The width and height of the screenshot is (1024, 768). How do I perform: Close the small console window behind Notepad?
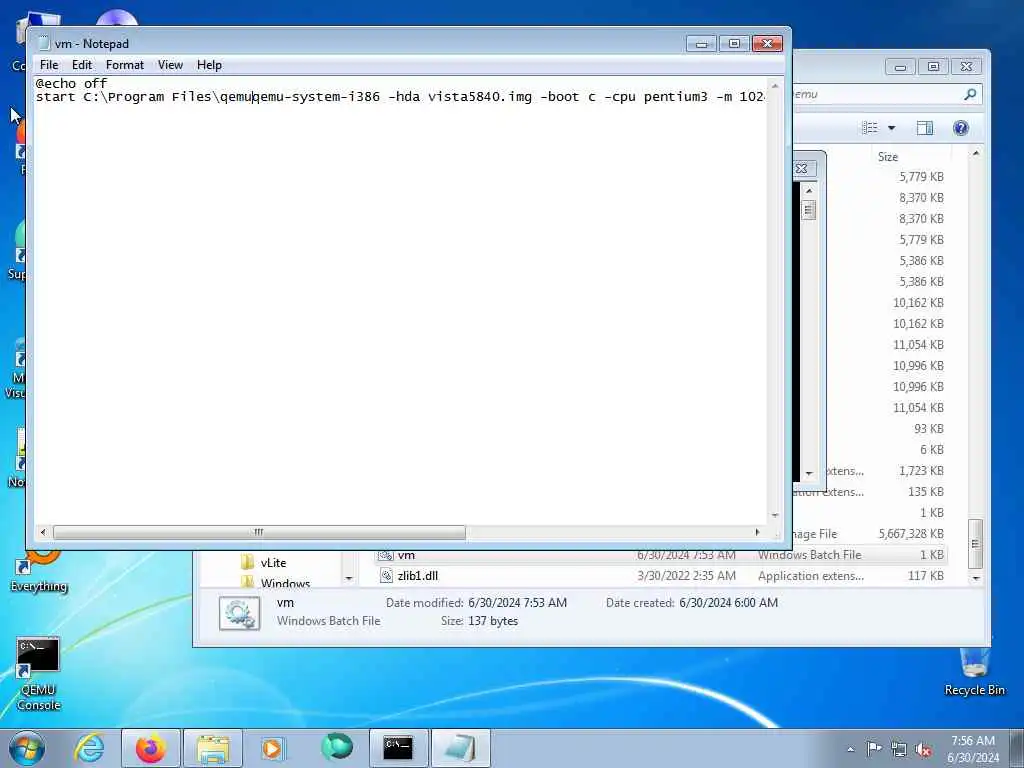coord(803,168)
